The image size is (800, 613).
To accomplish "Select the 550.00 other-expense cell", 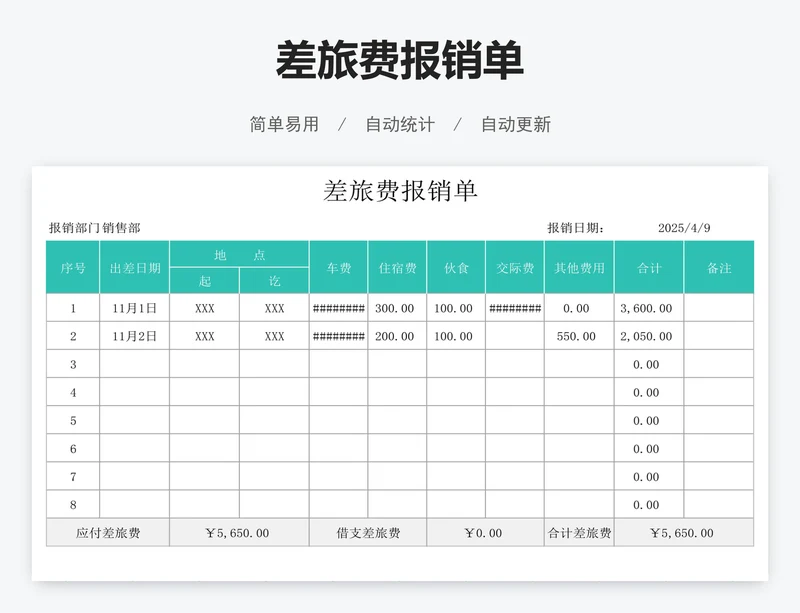I will (x=579, y=336).
